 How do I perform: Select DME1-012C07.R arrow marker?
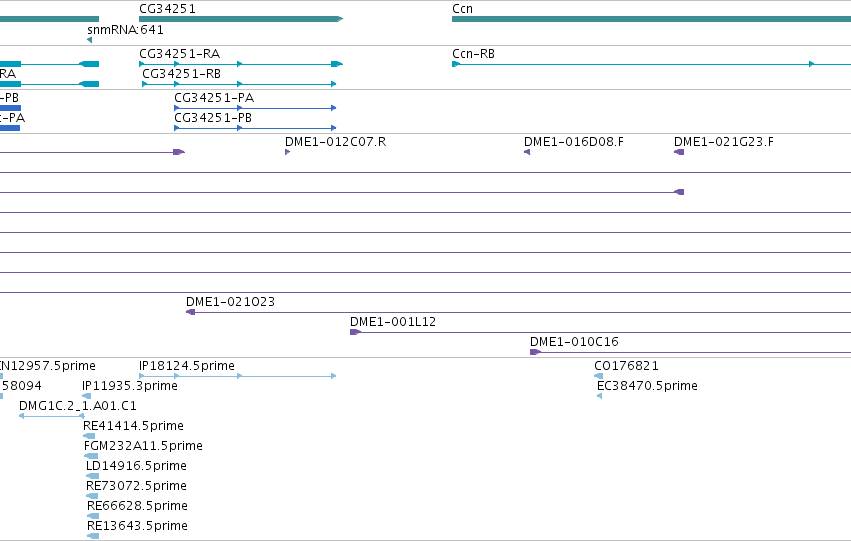point(288,152)
